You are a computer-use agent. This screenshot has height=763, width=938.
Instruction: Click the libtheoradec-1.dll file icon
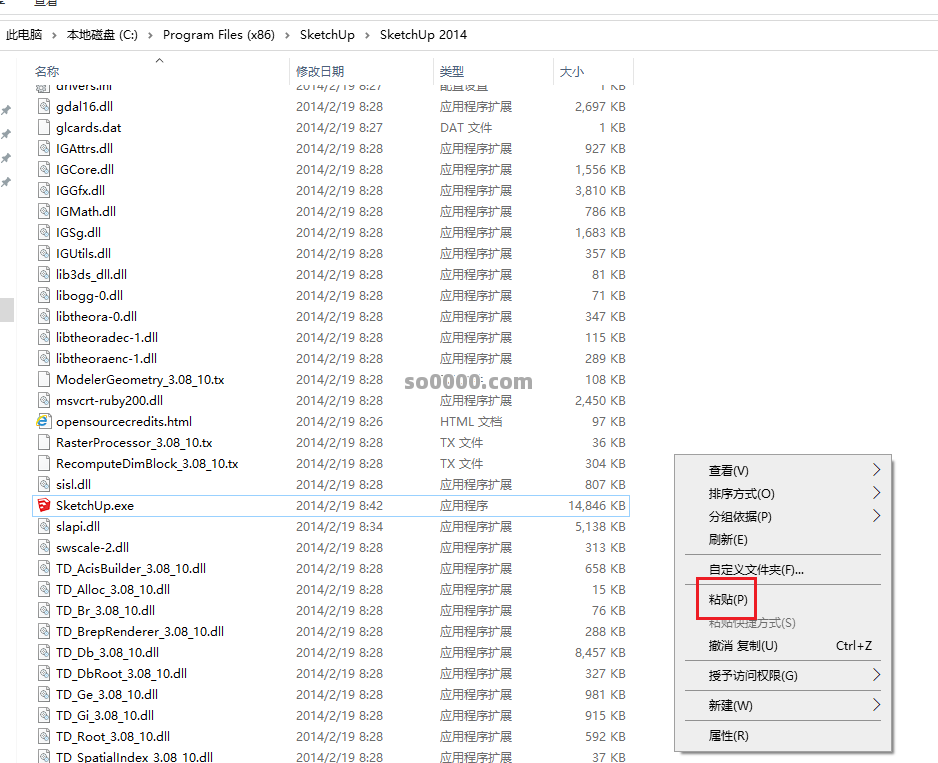pyautogui.click(x=44, y=337)
